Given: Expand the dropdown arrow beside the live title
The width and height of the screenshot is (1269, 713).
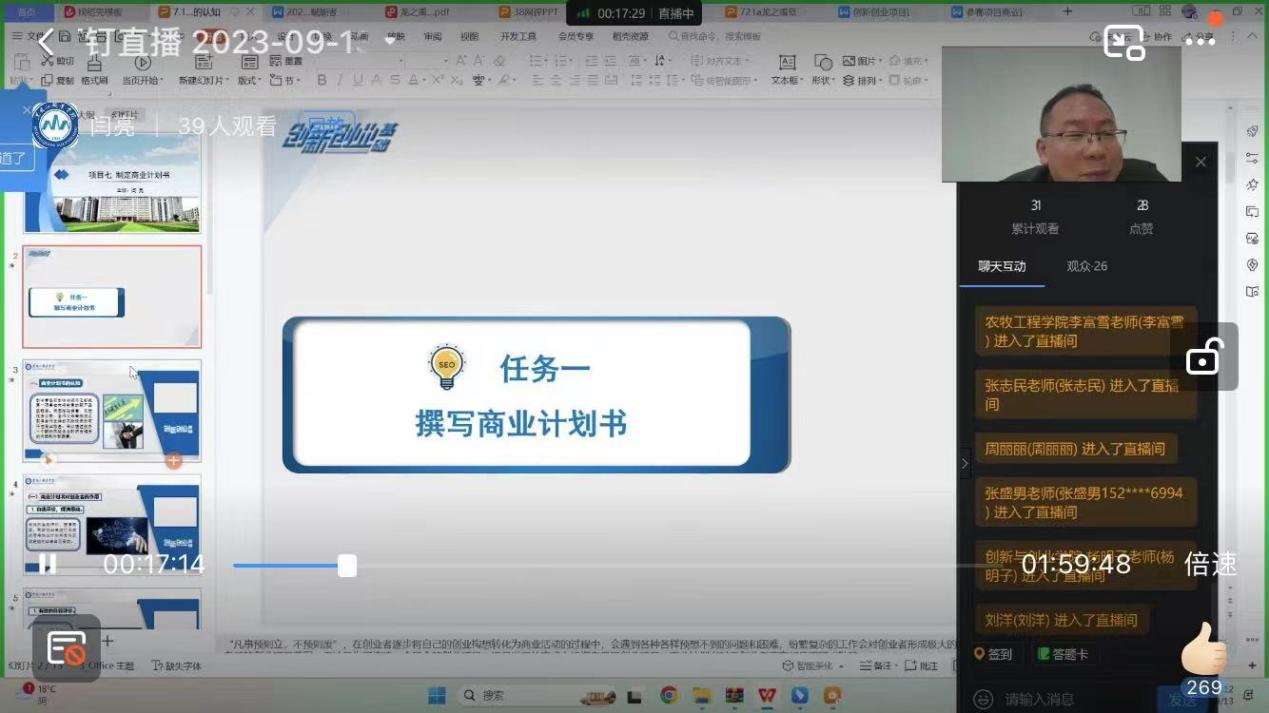Looking at the screenshot, I should (x=390, y=42).
